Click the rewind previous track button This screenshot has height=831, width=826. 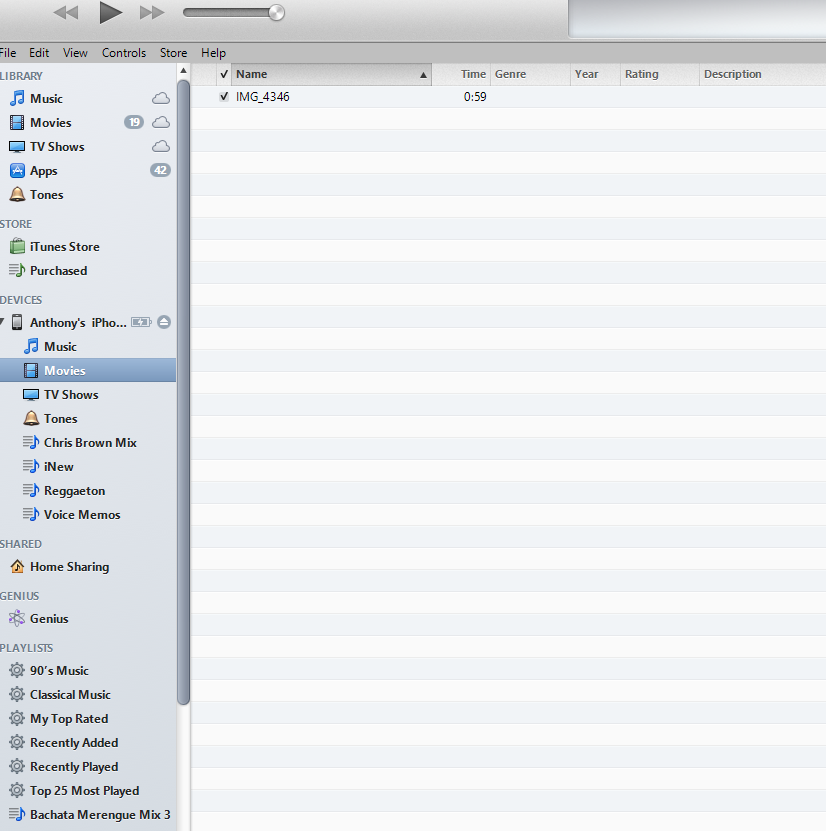point(66,12)
